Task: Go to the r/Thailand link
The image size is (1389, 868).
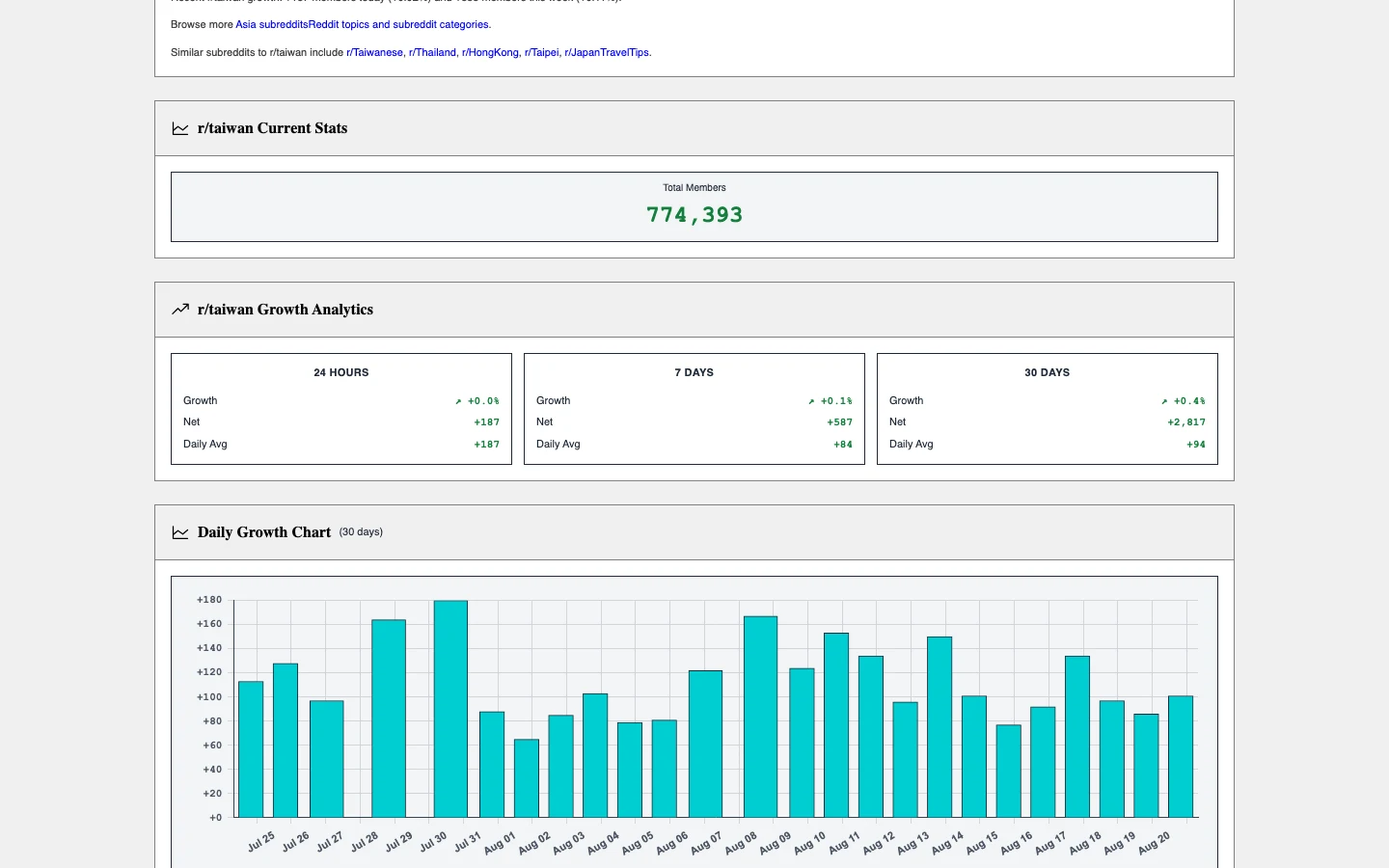Action: pos(432,53)
